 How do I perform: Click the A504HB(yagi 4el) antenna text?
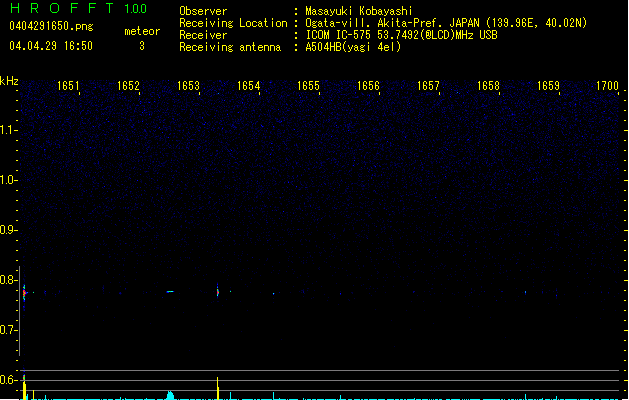click(x=353, y=47)
